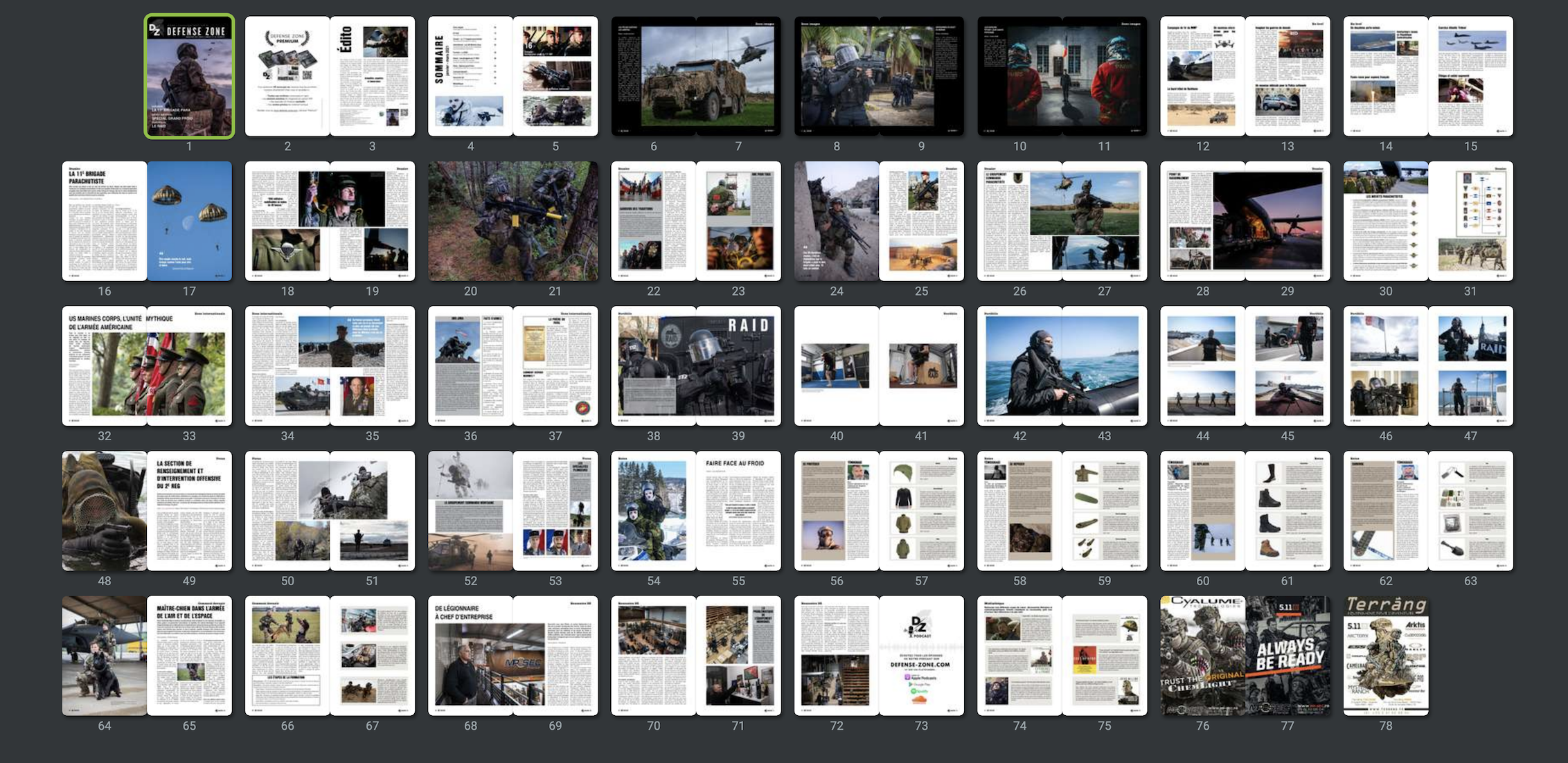
Task: Open page 73 DZ podcast thumbnail
Action: [x=921, y=655]
